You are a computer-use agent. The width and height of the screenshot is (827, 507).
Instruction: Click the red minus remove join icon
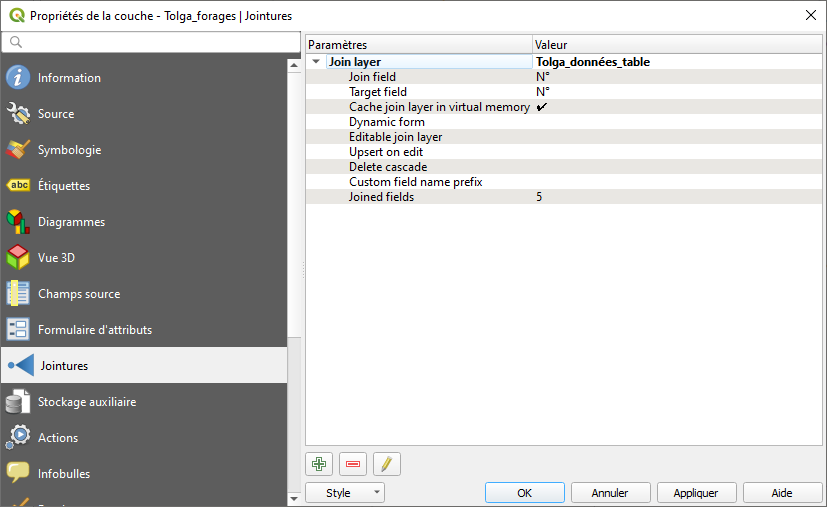click(x=353, y=464)
